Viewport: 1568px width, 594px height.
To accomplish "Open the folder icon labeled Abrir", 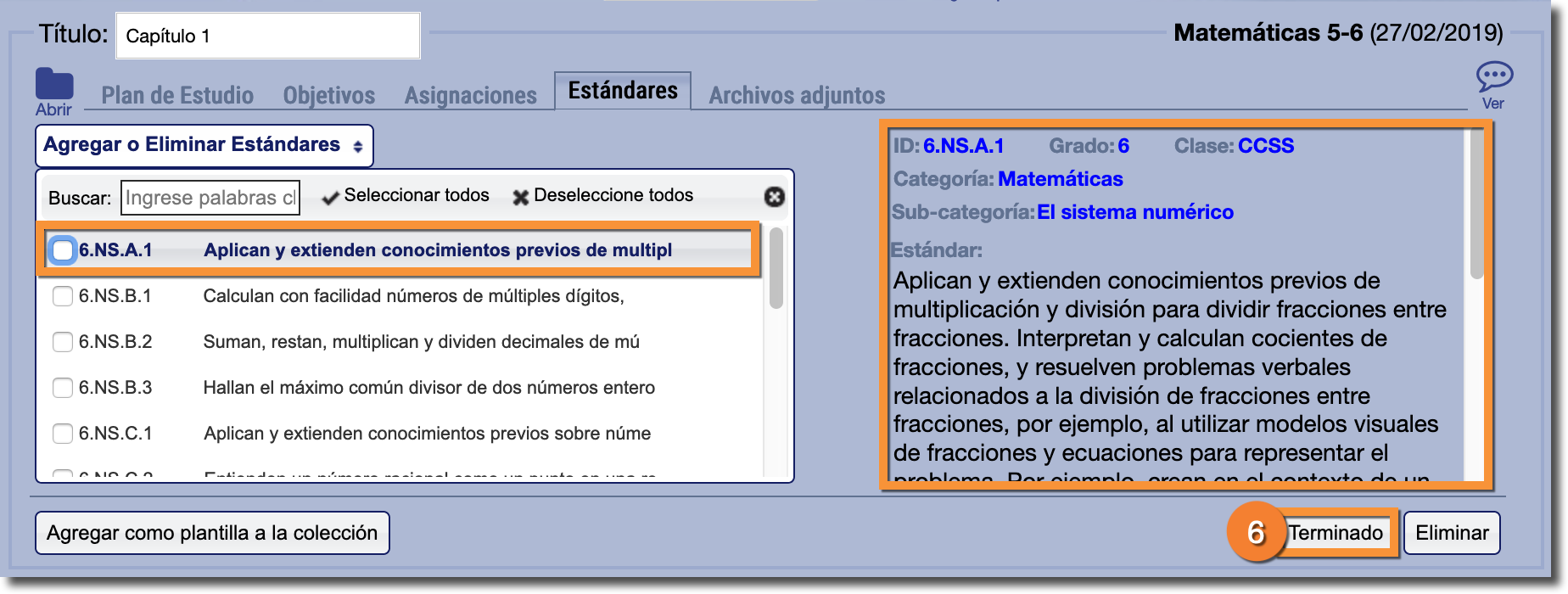I will coord(53,85).
